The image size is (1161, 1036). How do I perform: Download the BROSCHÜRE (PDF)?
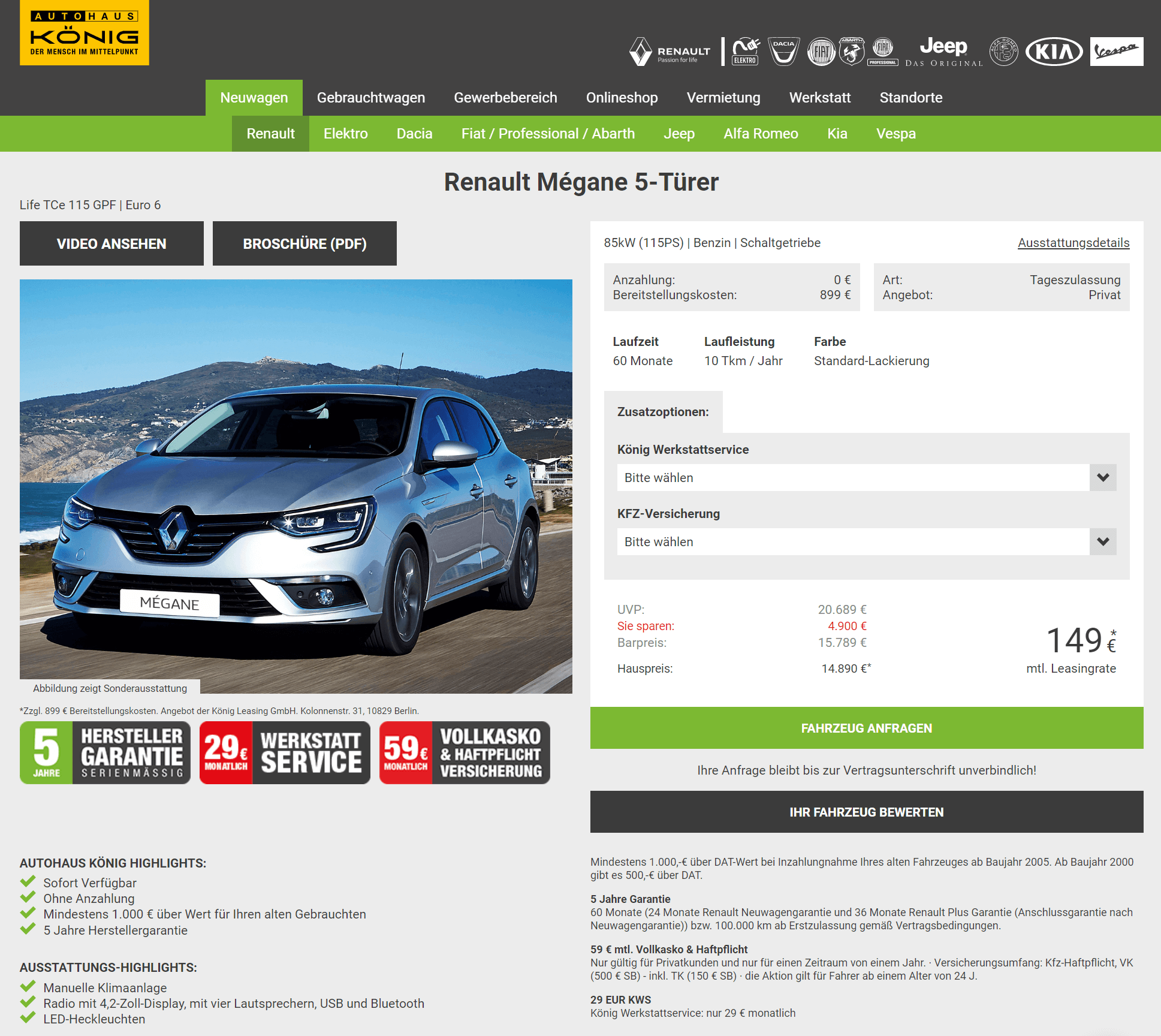click(304, 243)
